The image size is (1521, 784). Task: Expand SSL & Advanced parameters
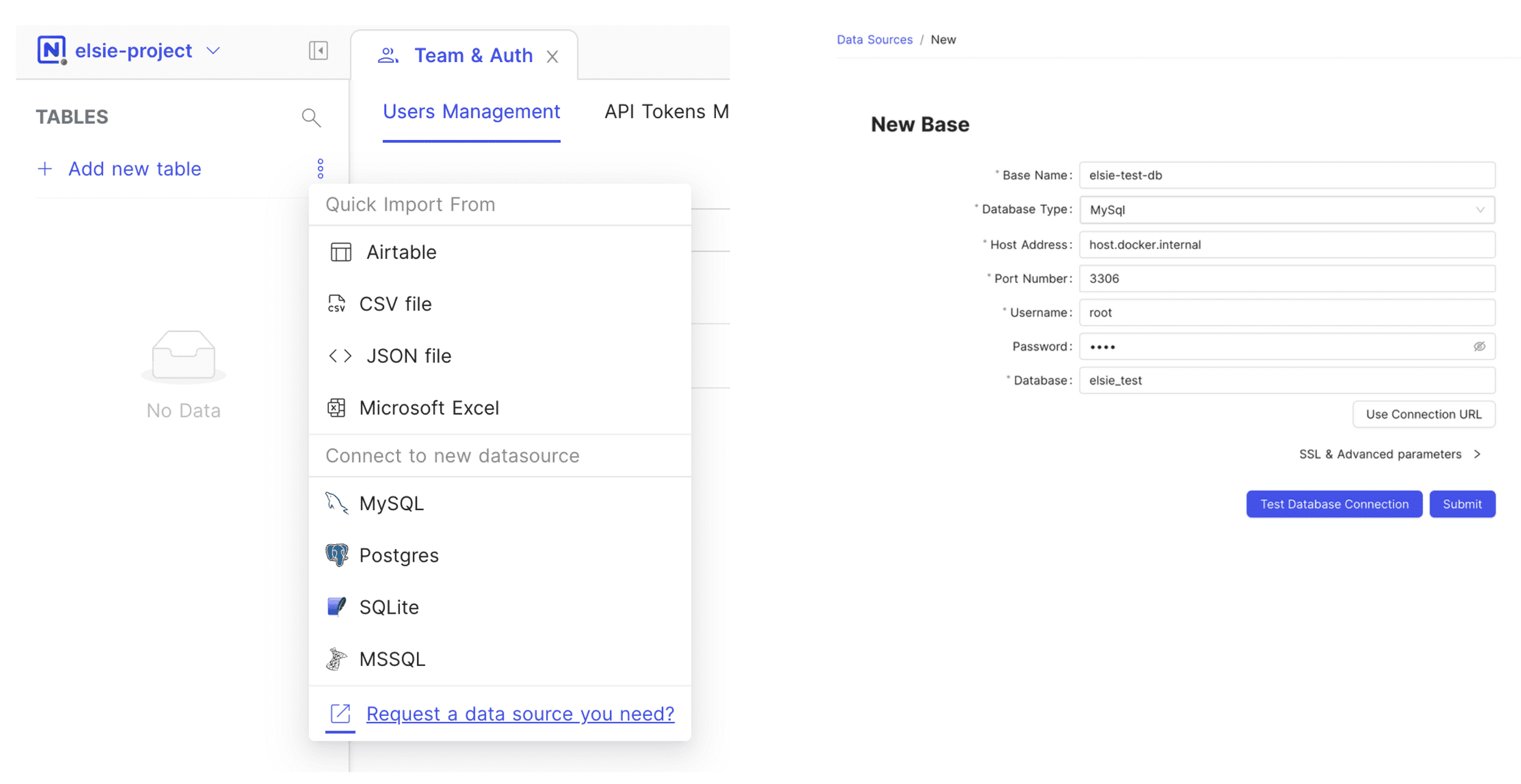point(1389,454)
